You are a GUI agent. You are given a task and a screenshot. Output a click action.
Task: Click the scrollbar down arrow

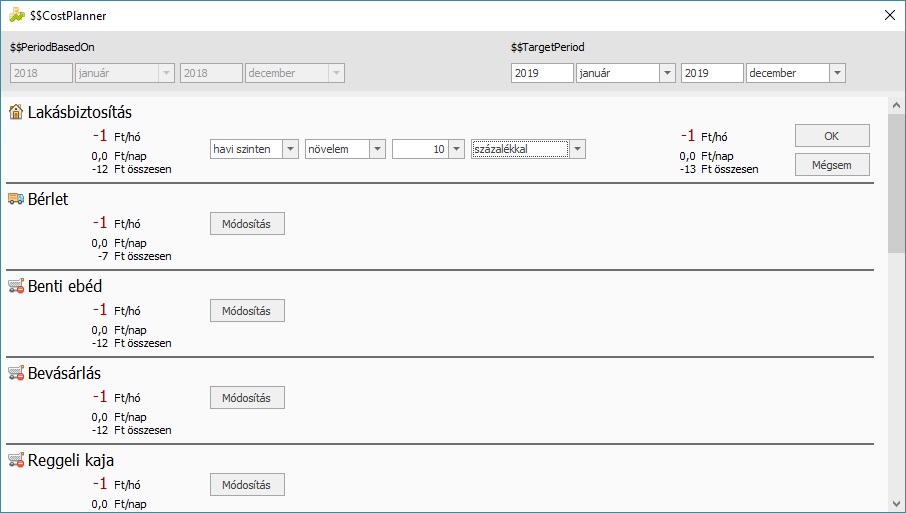pos(895,503)
